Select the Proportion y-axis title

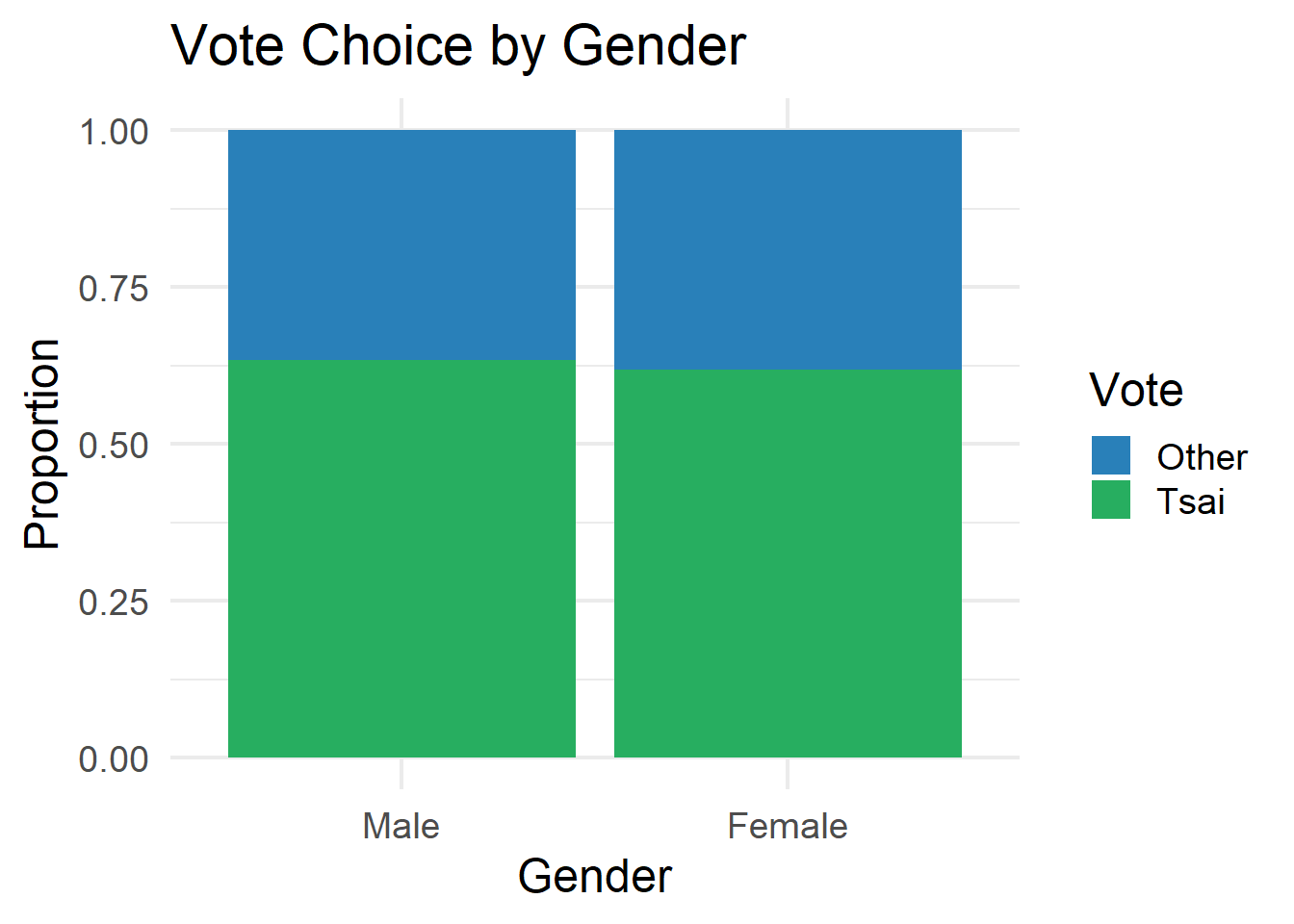coord(42,444)
